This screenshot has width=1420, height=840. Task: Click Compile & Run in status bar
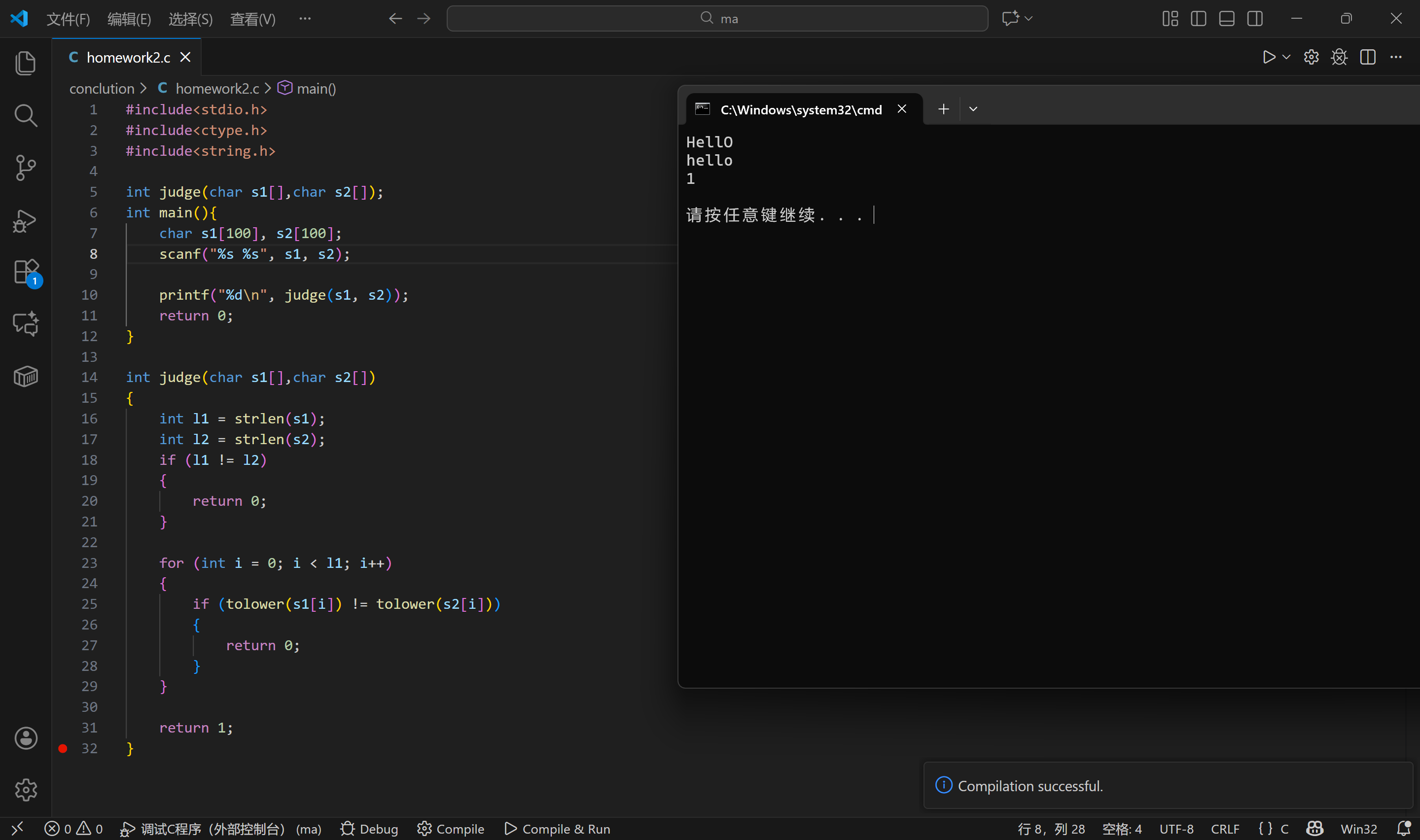pyautogui.click(x=558, y=829)
